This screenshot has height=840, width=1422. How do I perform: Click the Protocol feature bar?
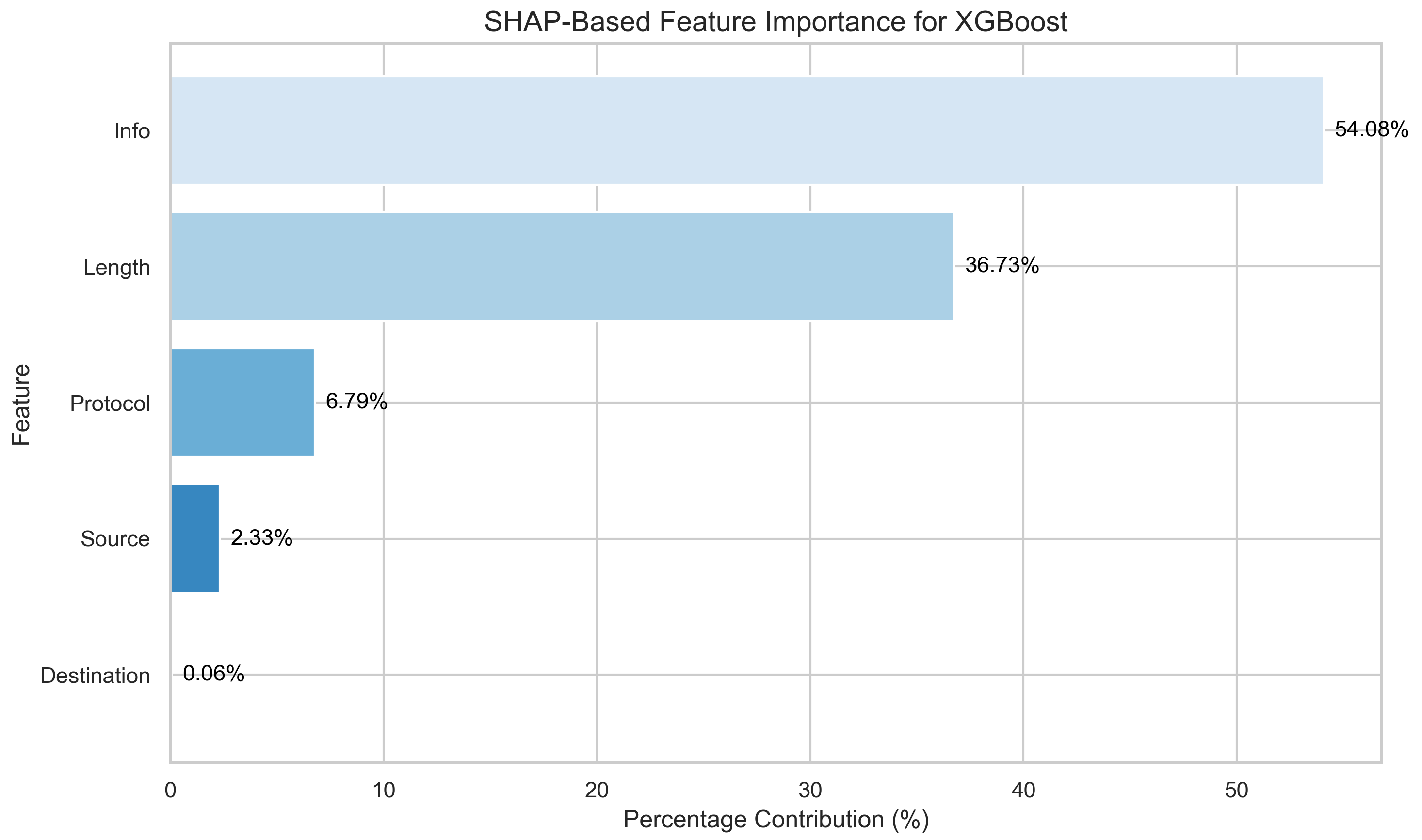[242, 403]
